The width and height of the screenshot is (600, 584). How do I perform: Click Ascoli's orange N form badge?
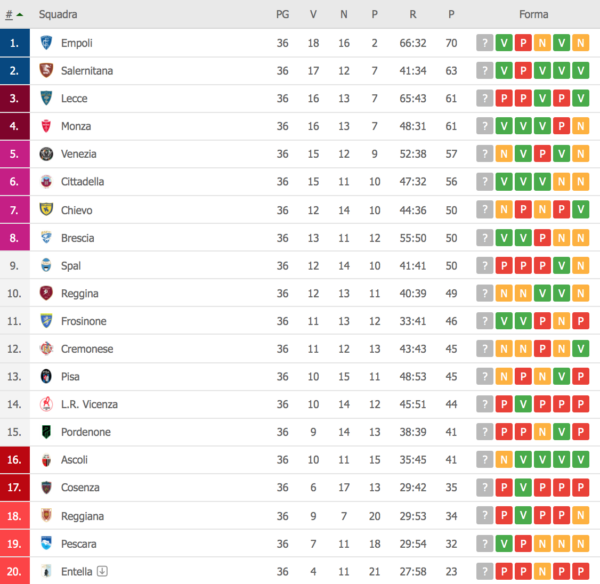(503, 460)
